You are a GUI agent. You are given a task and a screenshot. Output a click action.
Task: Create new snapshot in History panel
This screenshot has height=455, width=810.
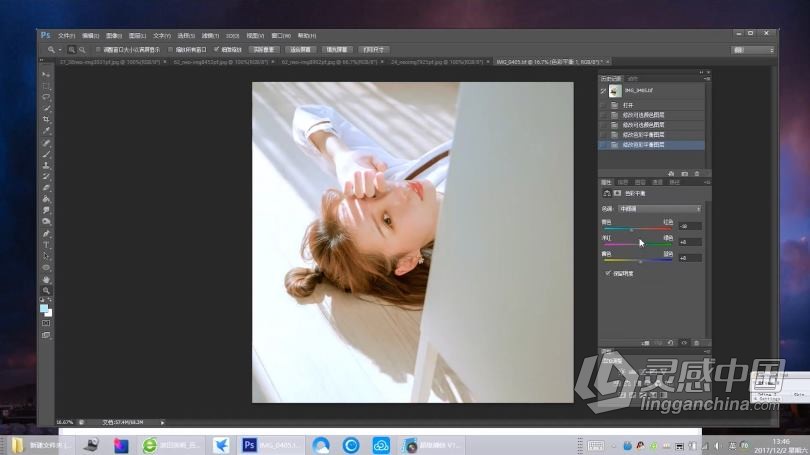[684, 174]
